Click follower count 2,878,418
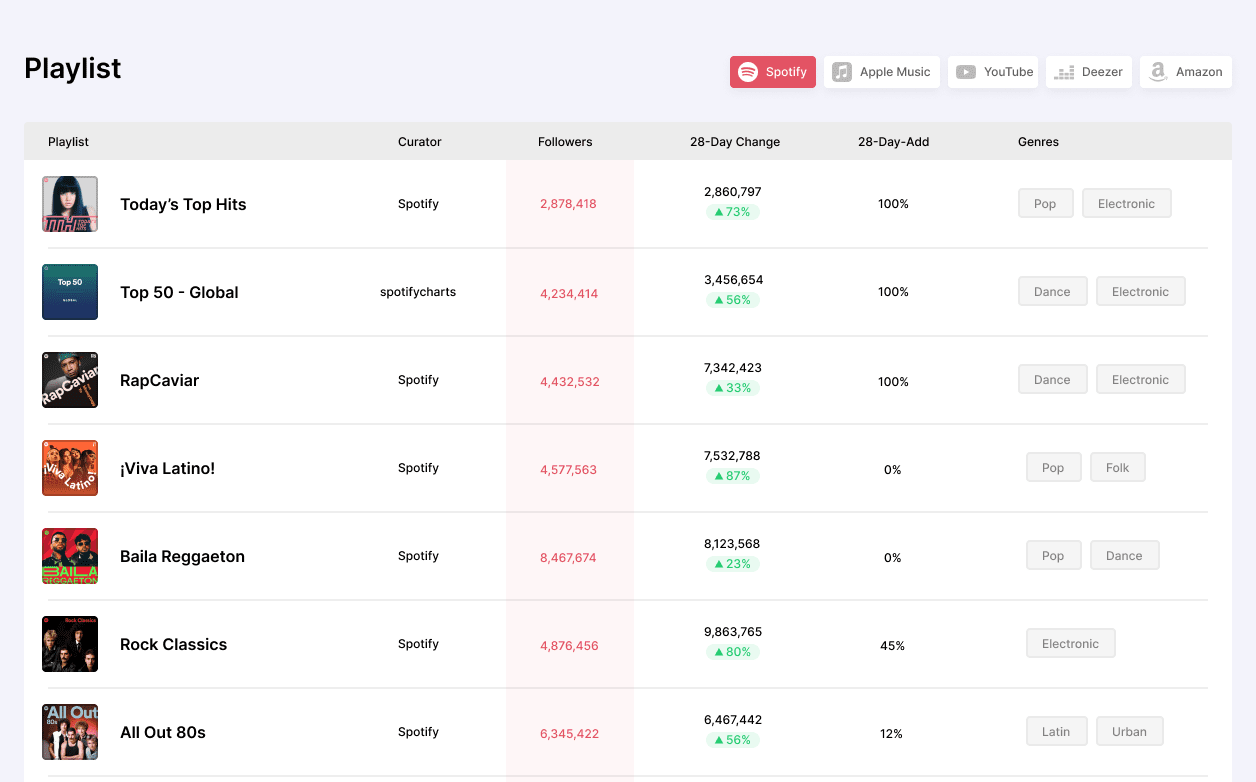1256x782 pixels. [568, 204]
